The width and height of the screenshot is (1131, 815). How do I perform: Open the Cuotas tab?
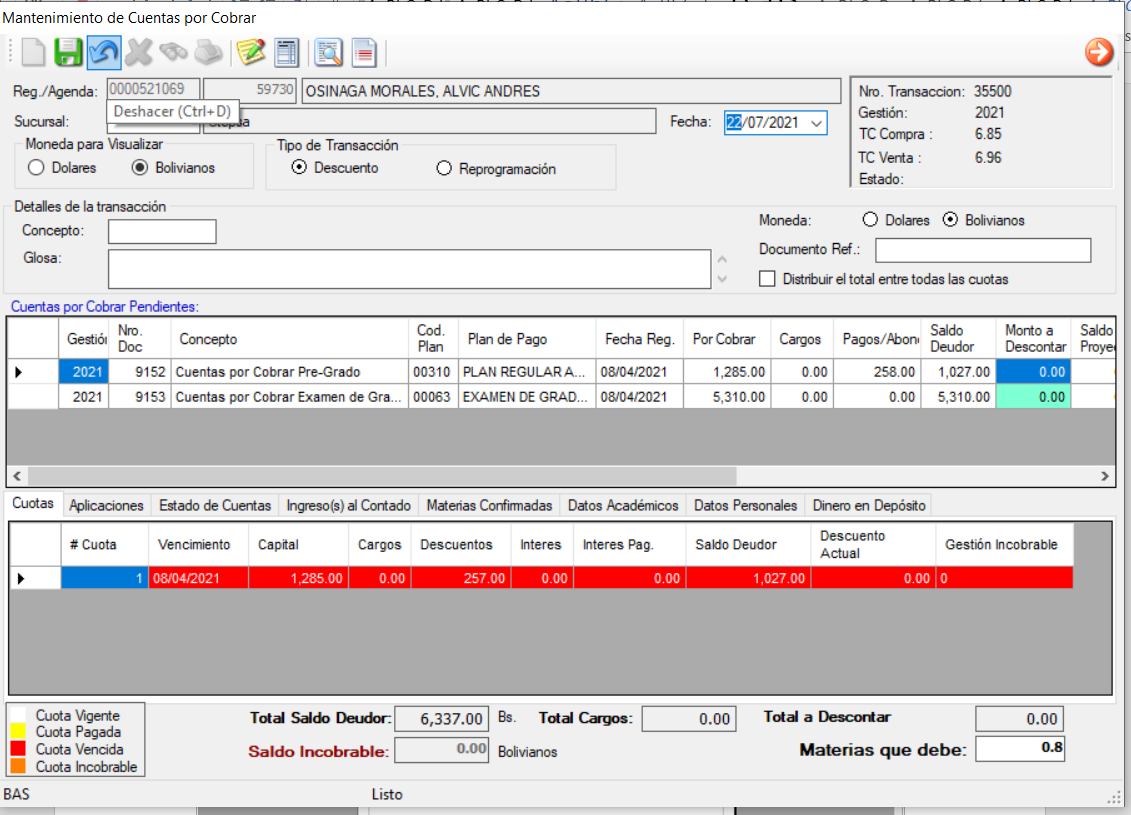33,503
